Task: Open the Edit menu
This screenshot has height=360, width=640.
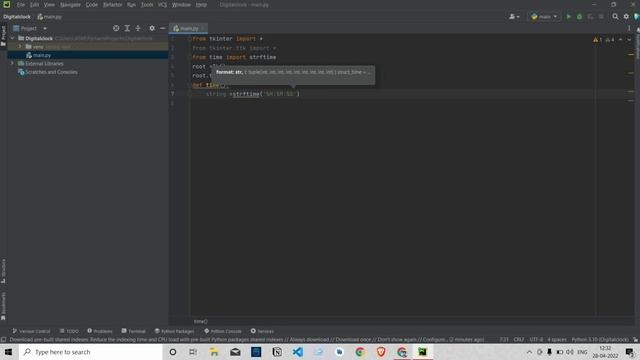Action: pyautogui.click(x=35, y=5)
